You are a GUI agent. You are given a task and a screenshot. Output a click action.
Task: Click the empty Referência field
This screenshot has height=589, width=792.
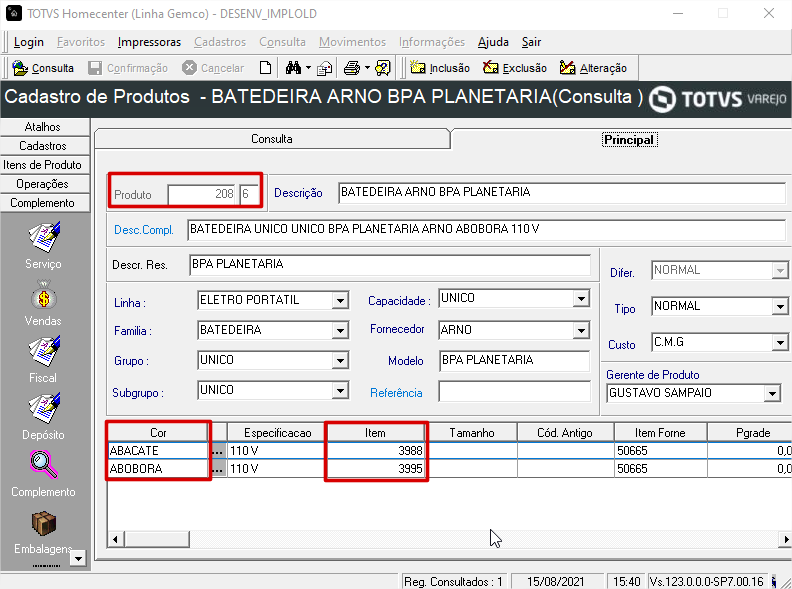(514, 391)
